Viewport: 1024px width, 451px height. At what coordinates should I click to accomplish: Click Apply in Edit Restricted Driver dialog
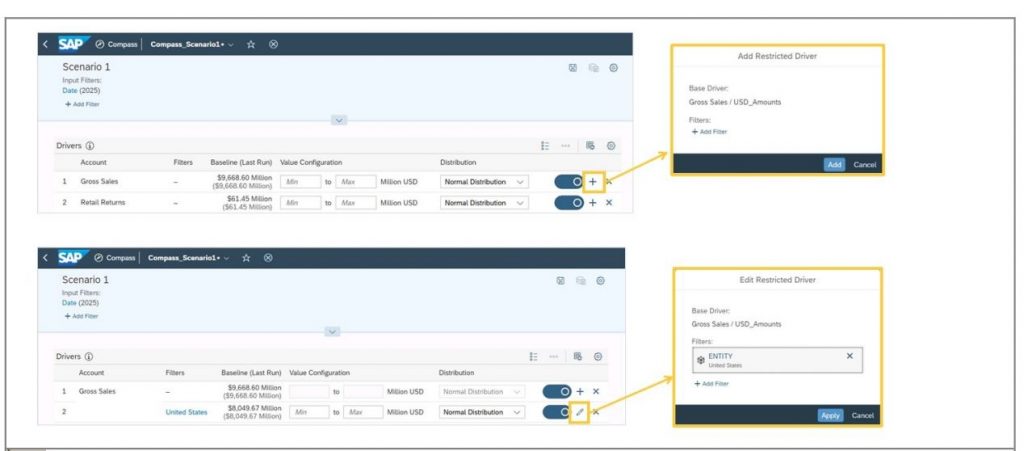(830, 415)
